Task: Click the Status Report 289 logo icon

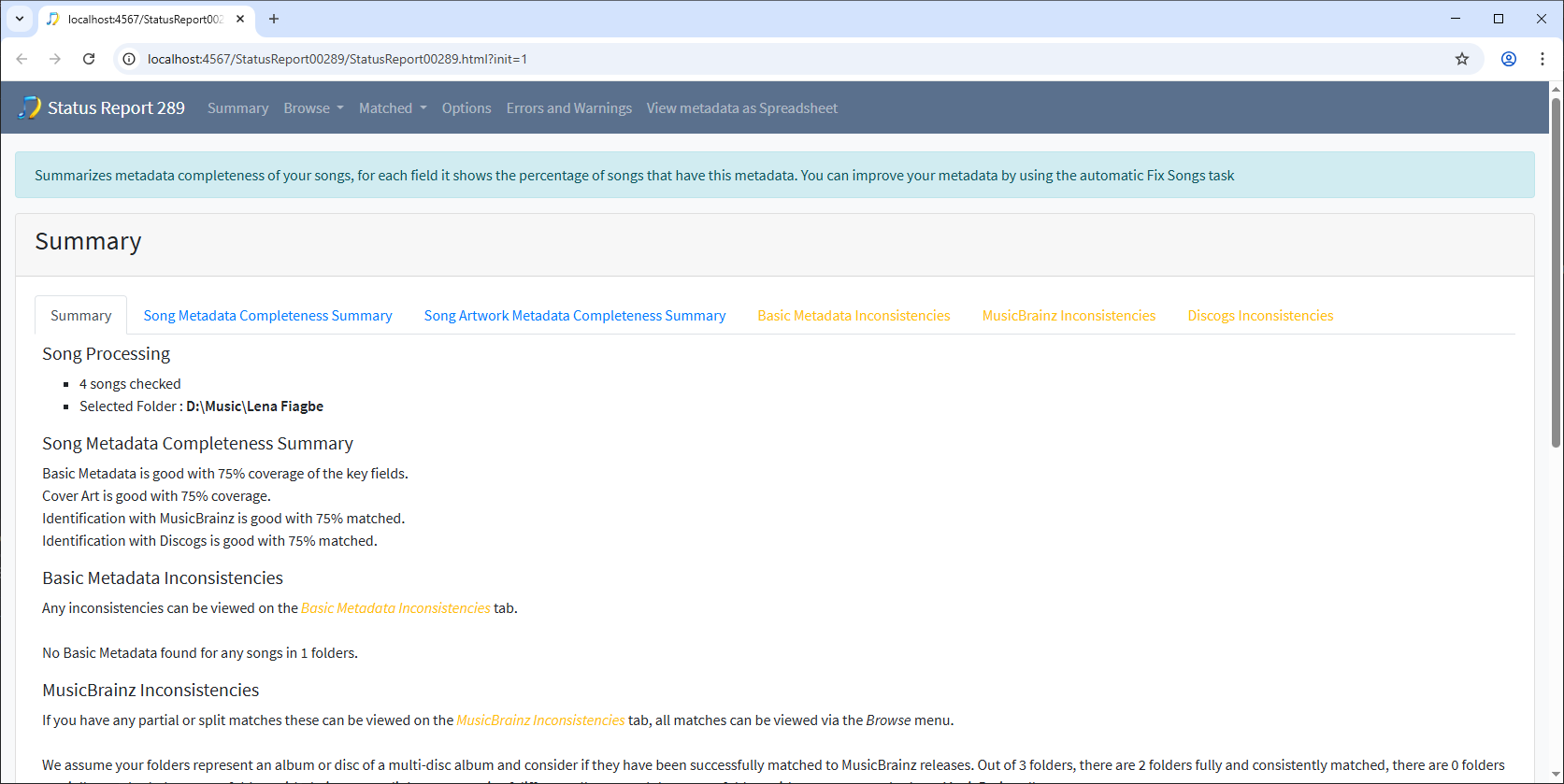Action: click(29, 107)
